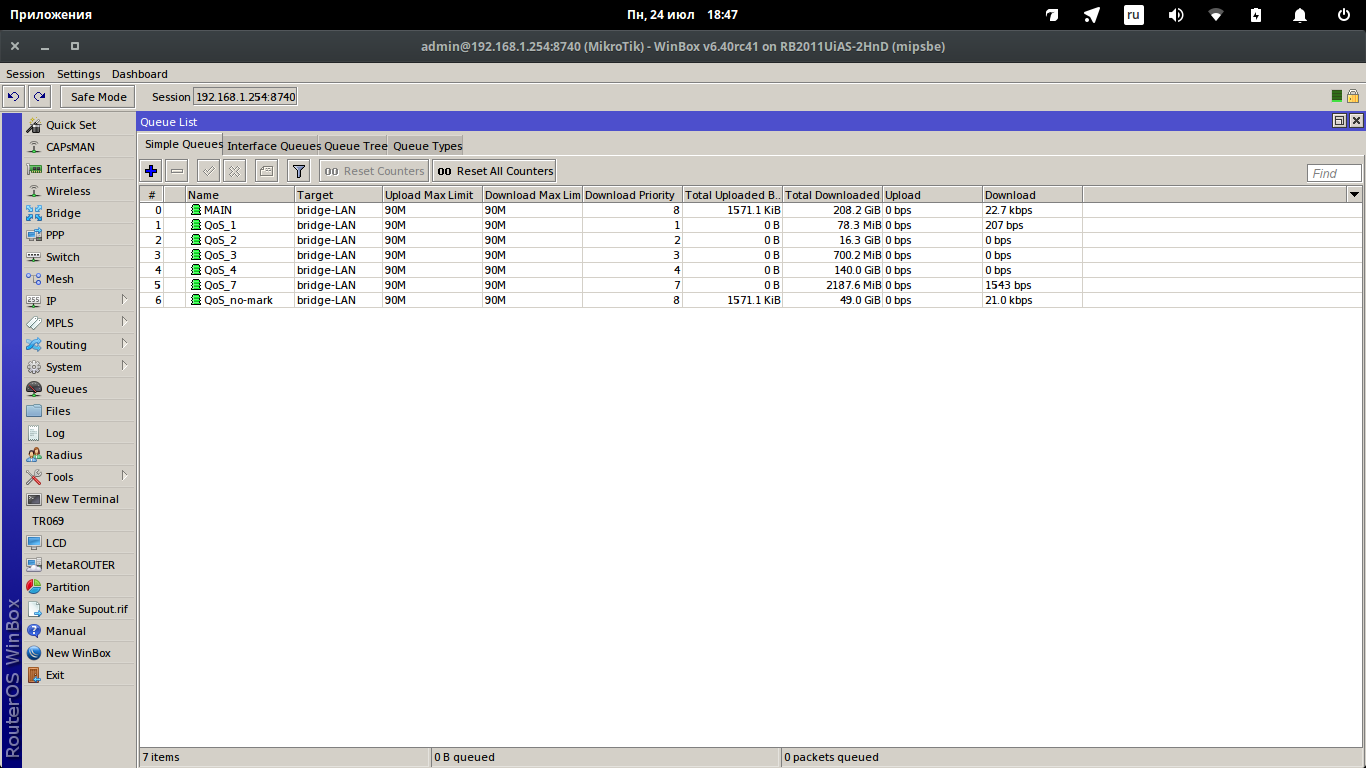Screen dimensions: 1366x768
Task: Open the Settings menu
Action: pos(78,74)
